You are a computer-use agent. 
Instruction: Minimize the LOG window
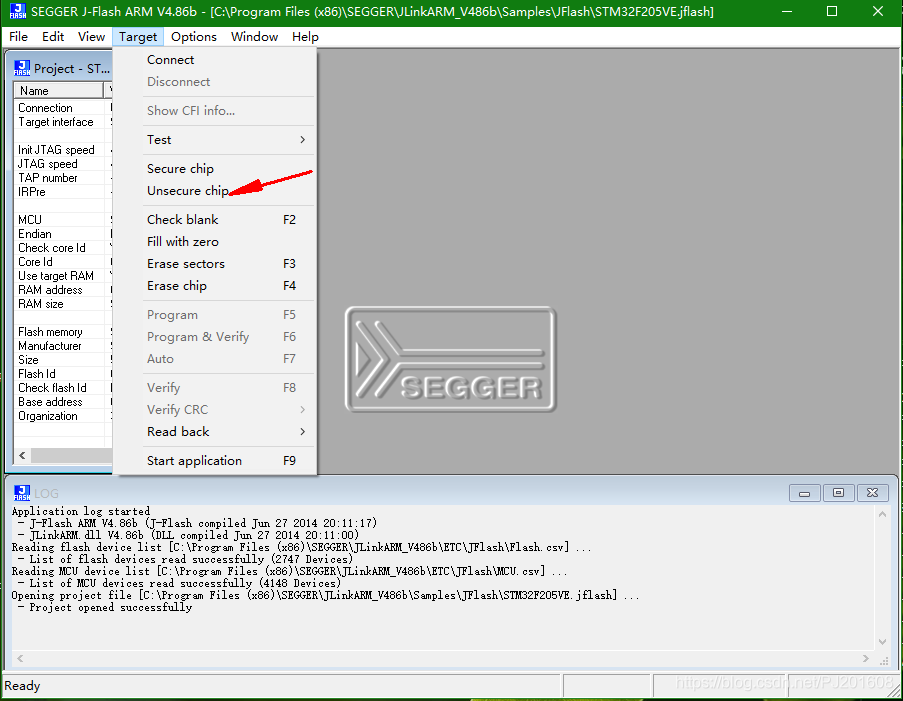click(805, 493)
